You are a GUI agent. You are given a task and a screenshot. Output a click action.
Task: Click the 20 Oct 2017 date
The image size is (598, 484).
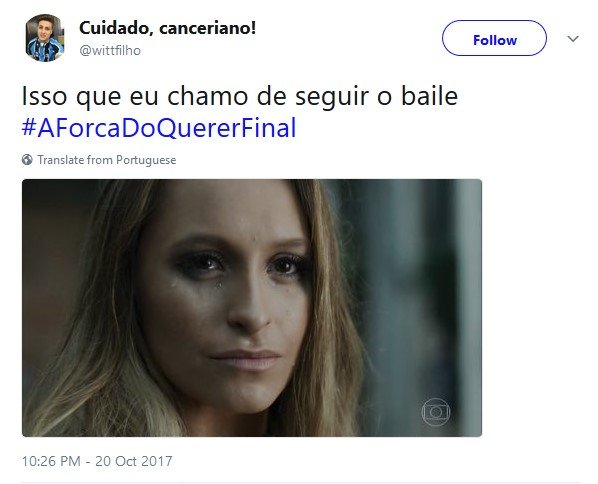133,461
